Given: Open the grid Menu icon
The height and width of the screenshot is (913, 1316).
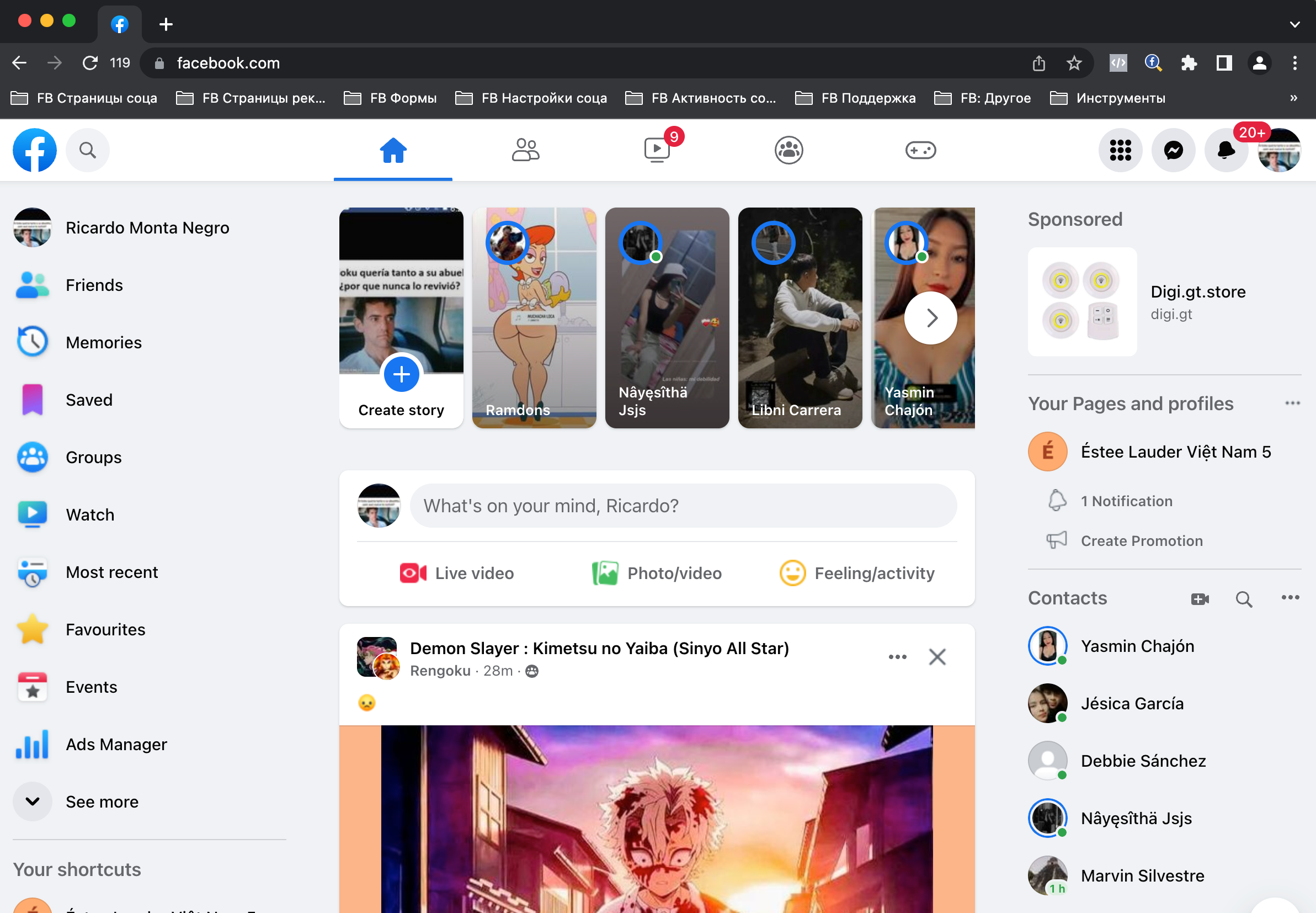Looking at the screenshot, I should pyautogui.click(x=1121, y=151).
